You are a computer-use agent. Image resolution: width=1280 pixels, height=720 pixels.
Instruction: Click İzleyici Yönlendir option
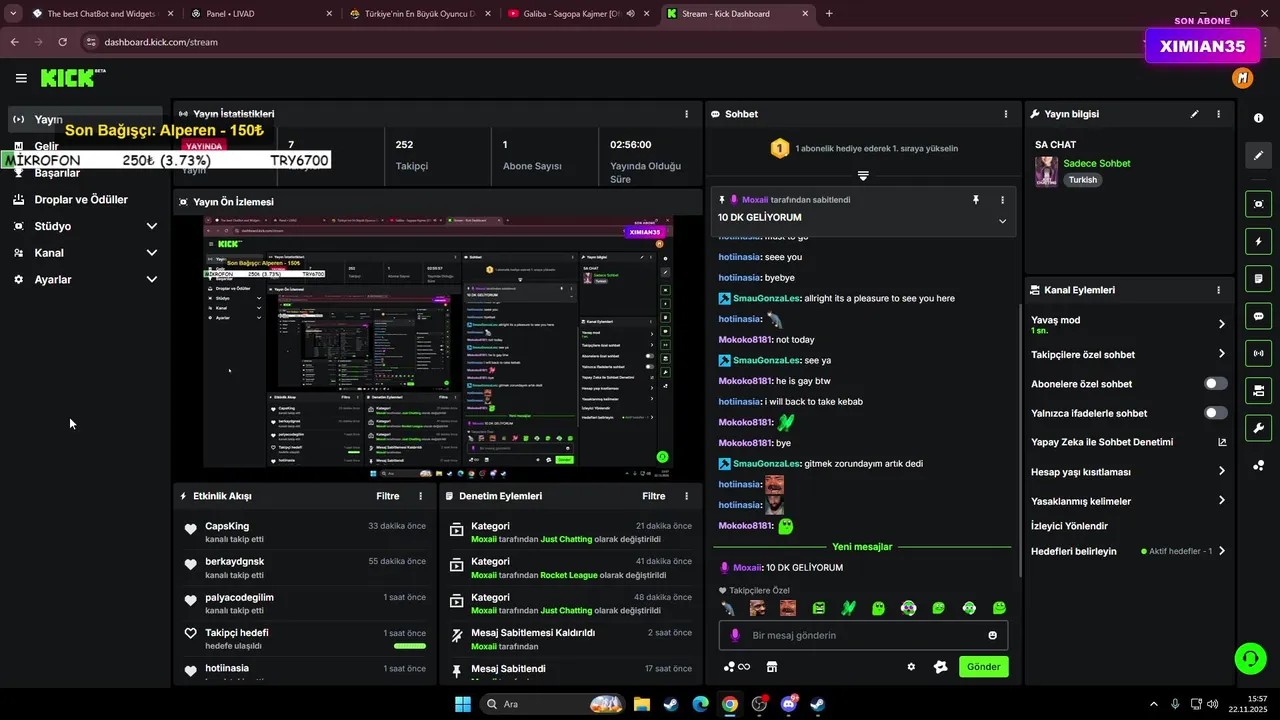click(x=1069, y=526)
